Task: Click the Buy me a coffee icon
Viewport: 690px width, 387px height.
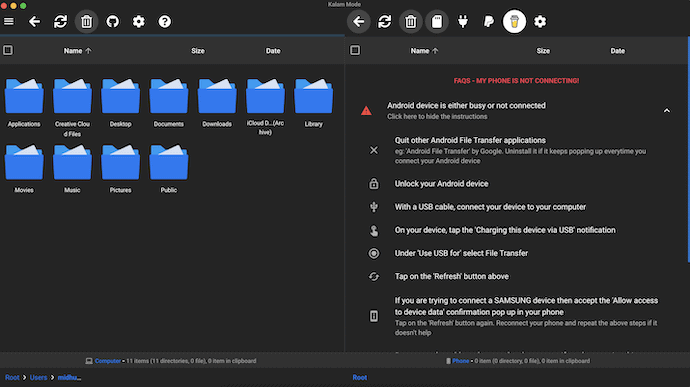Action: pos(514,21)
